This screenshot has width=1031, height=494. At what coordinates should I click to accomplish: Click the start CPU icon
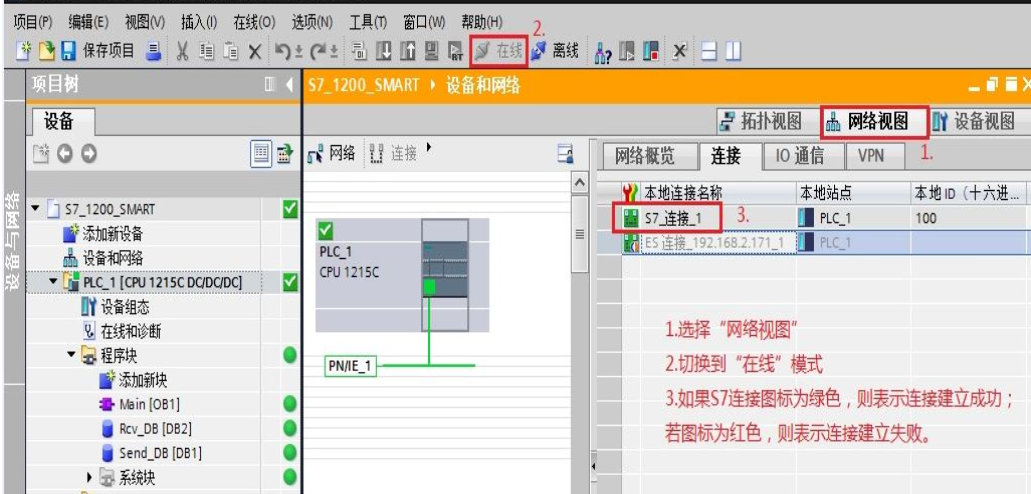627,51
